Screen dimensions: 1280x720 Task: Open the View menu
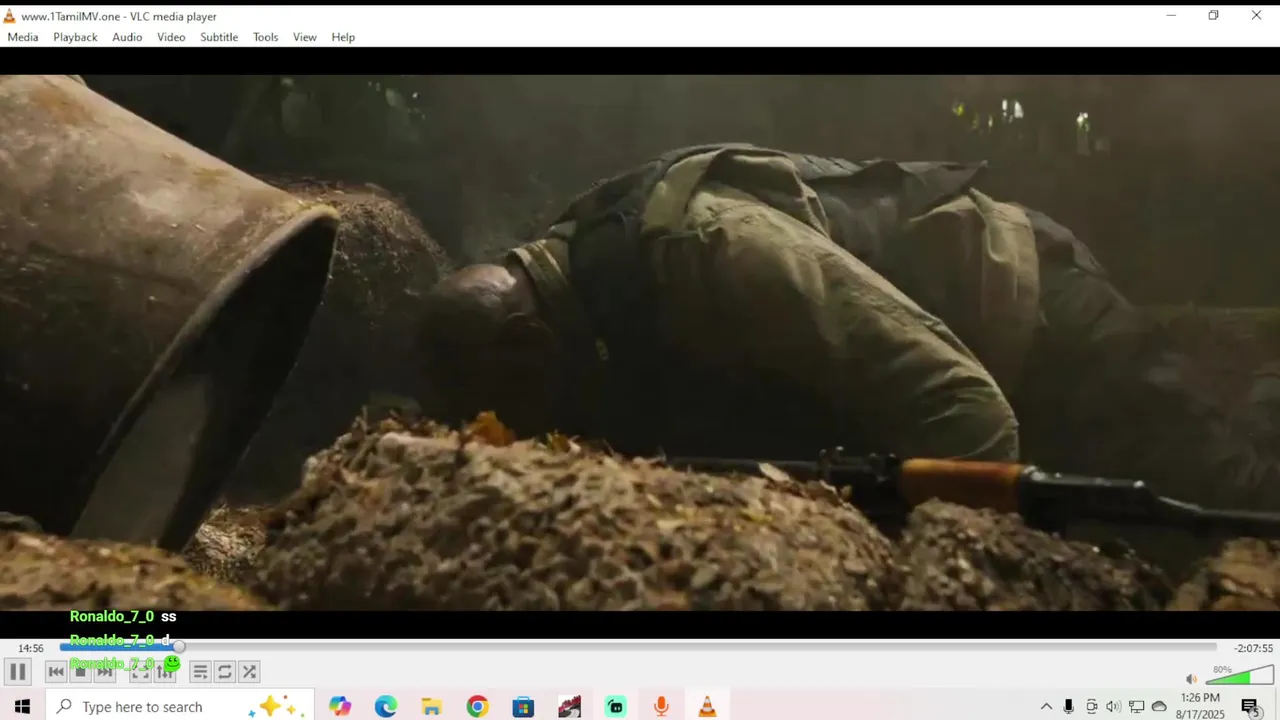pos(305,37)
